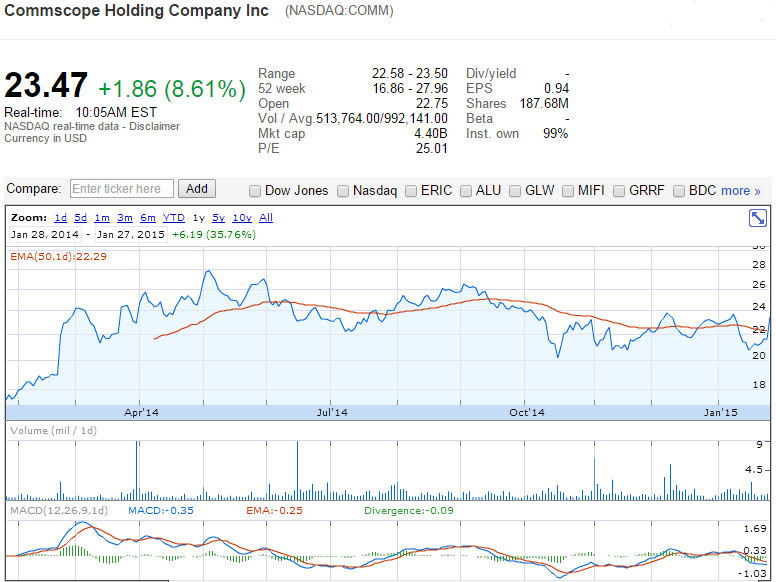Click the EPS value 0.94
This screenshot has width=776, height=582.
pyautogui.click(x=556, y=89)
